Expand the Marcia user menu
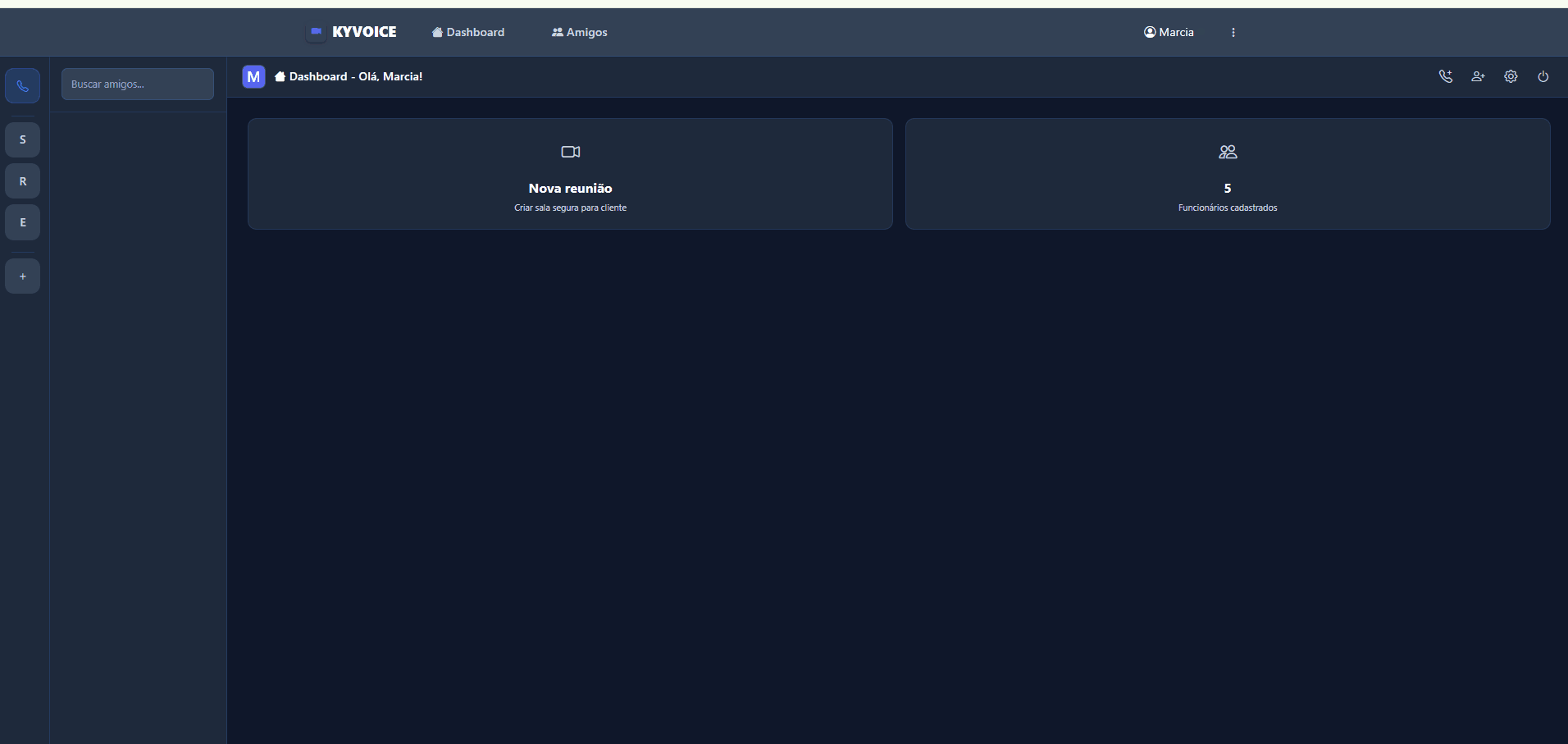This screenshot has width=1568, height=744. click(1169, 32)
